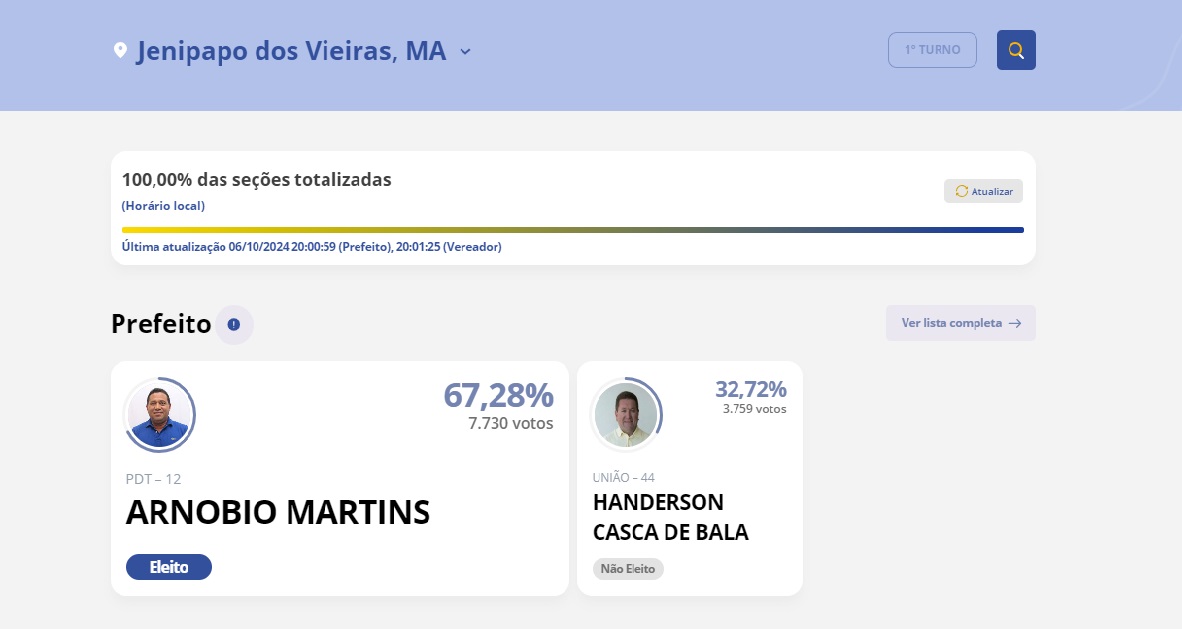
Task: Click the 67,28% vote percentage
Action: coord(498,395)
